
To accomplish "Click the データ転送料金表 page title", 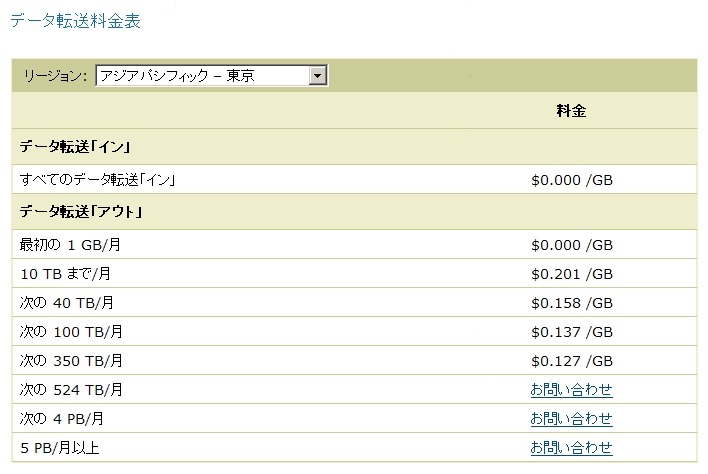I will click(x=77, y=19).
